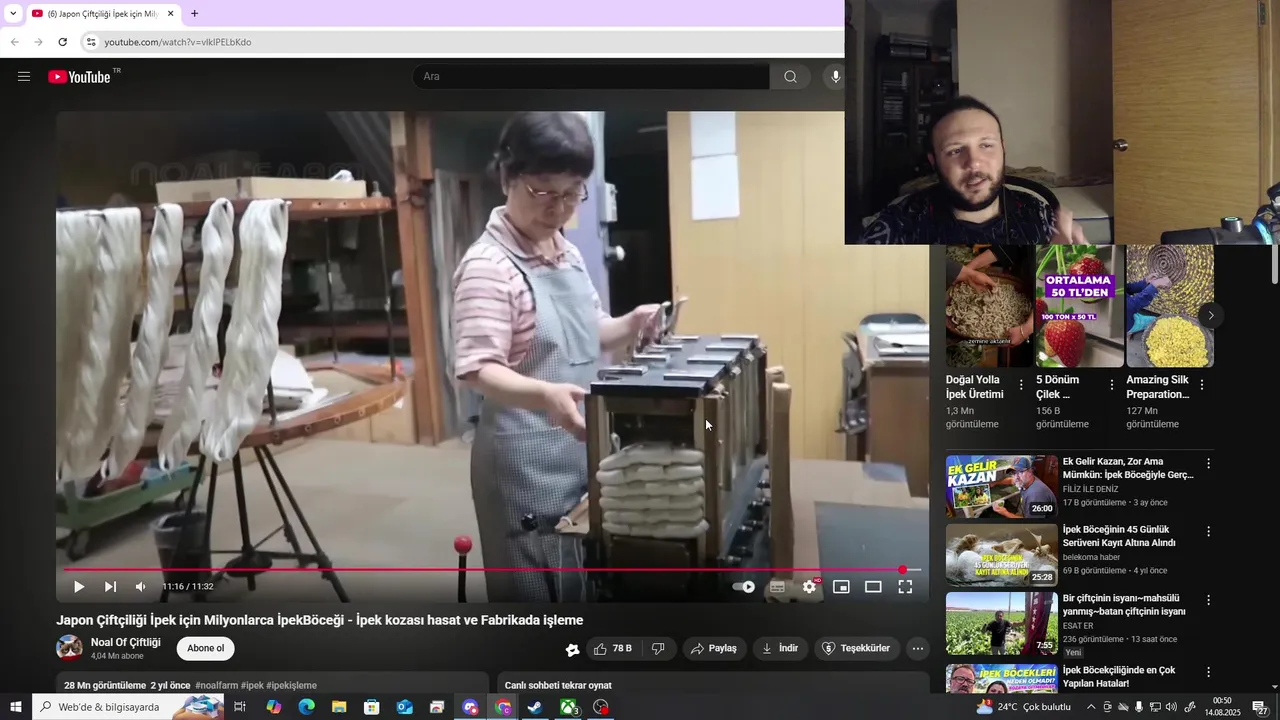Click the YouTube search input field
The height and width of the screenshot is (720, 1280).
[x=590, y=76]
